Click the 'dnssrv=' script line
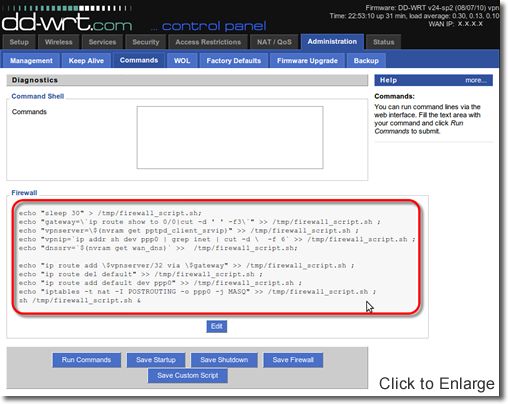 (158, 248)
